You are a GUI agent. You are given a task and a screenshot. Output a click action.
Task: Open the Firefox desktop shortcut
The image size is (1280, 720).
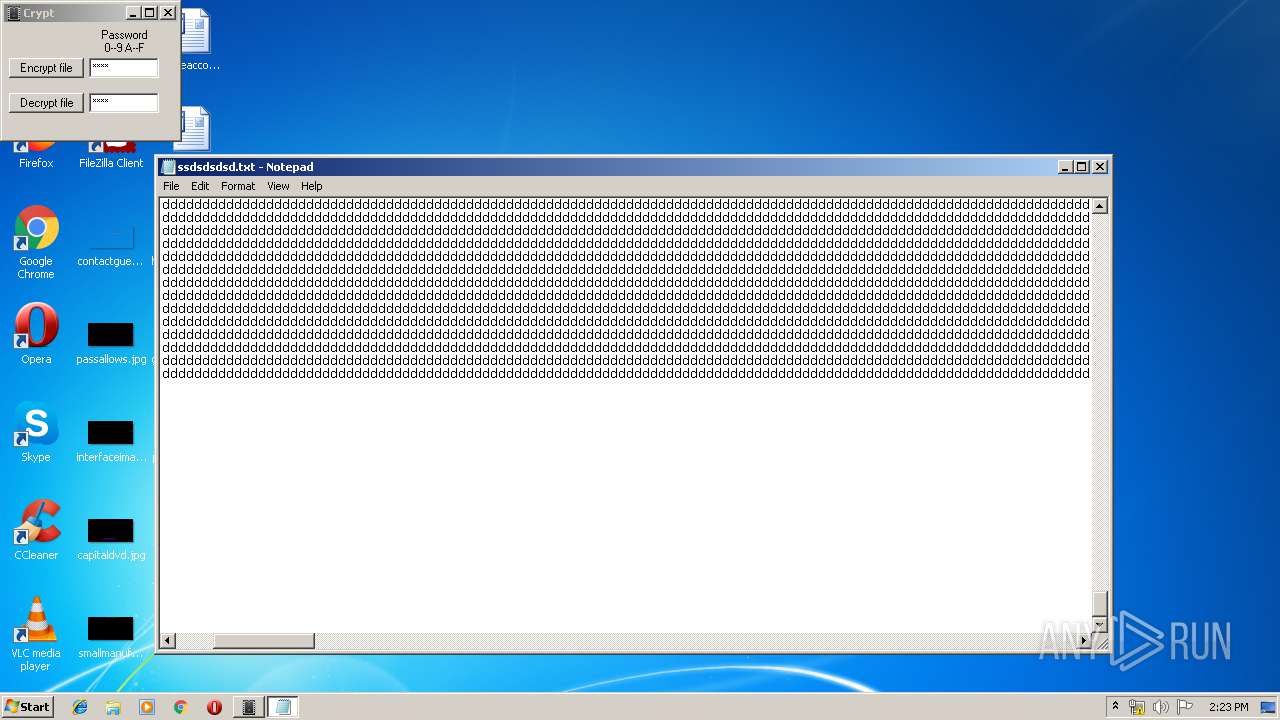pyautogui.click(x=36, y=155)
